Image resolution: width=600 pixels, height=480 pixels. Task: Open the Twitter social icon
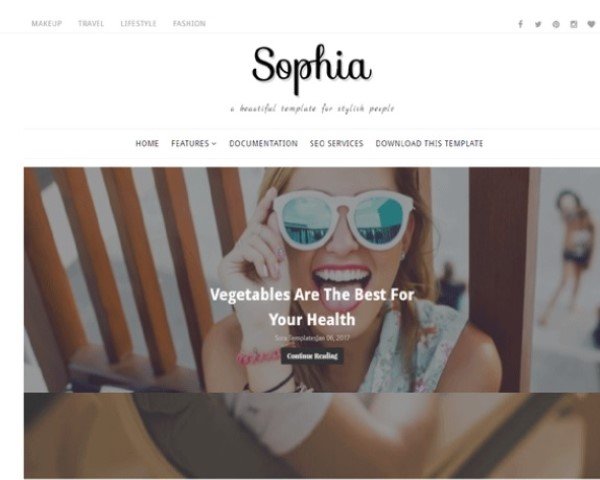(x=538, y=24)
